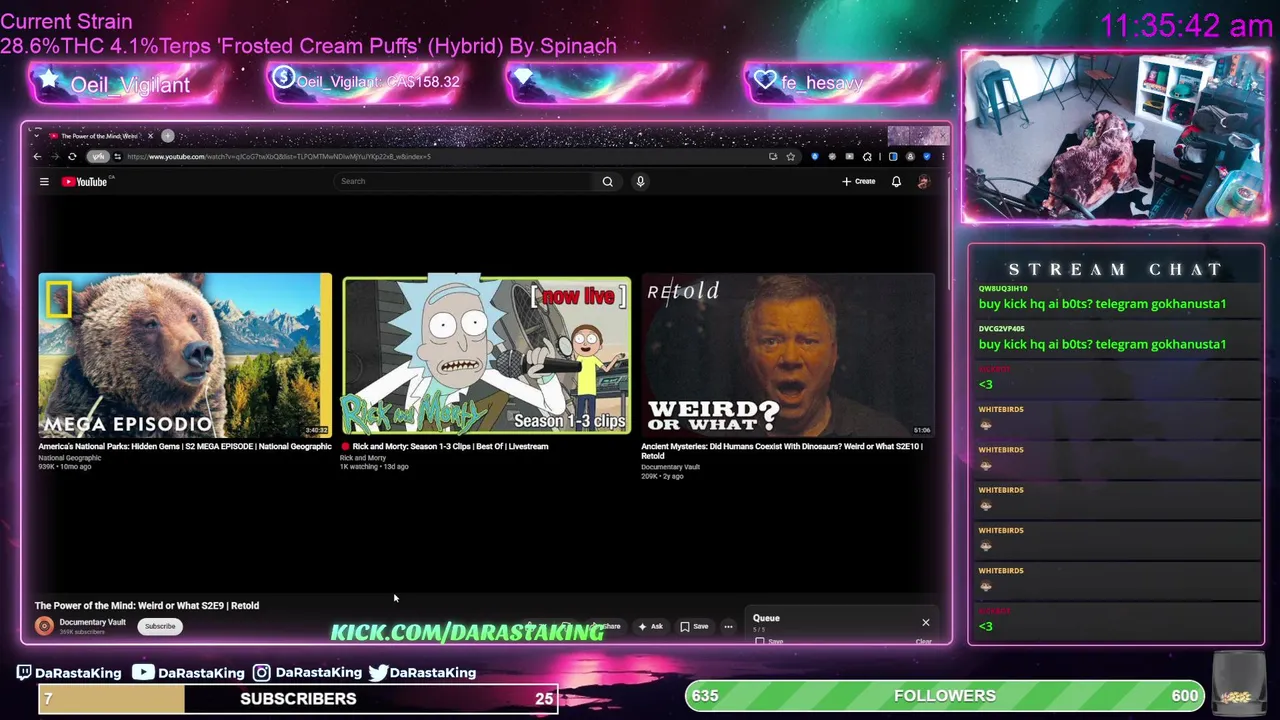Focus the YouTube Search field
Viewport: 1280px width, 720px height.
465,181
